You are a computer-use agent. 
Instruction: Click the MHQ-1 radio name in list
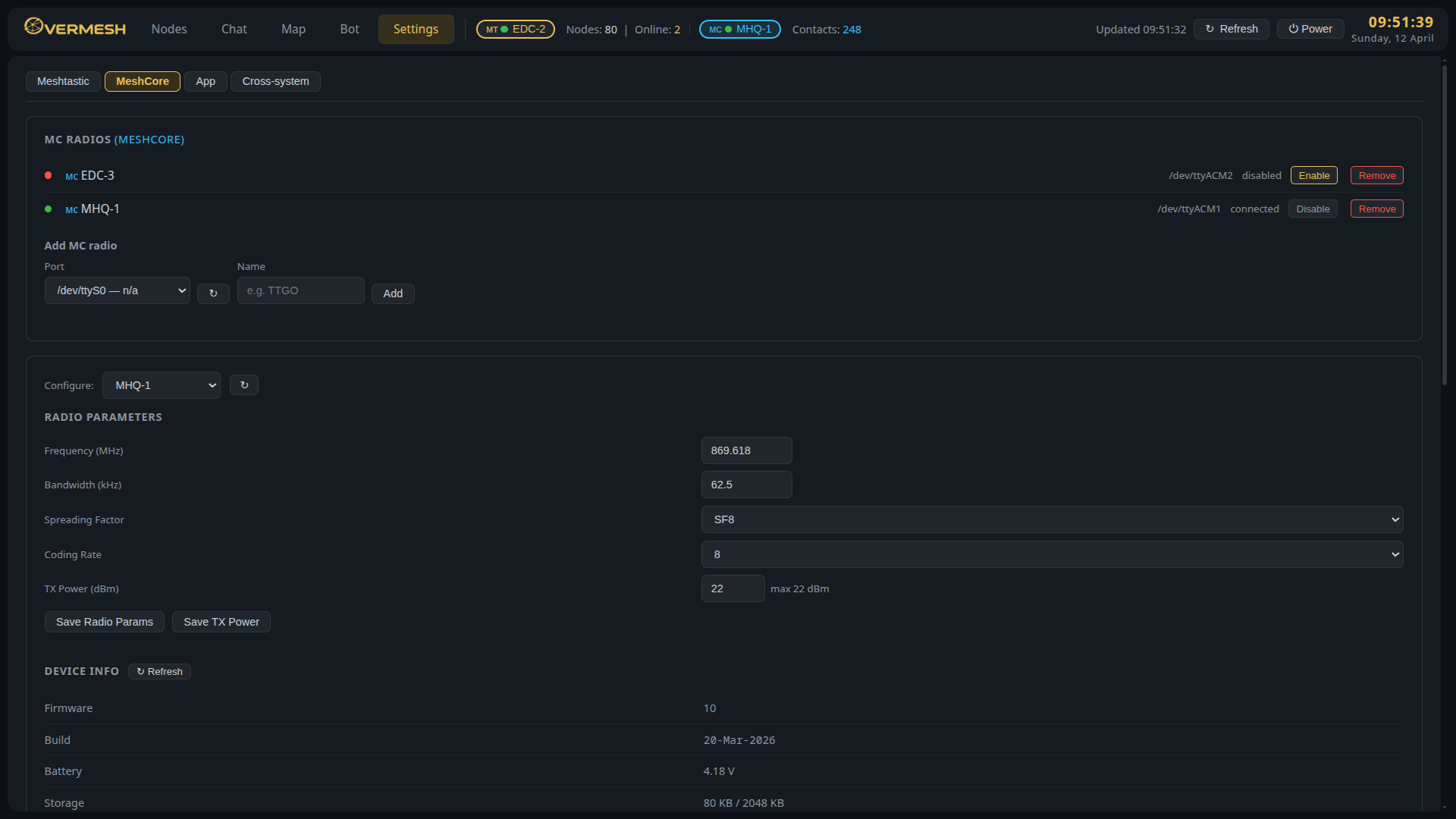[100, 209]
